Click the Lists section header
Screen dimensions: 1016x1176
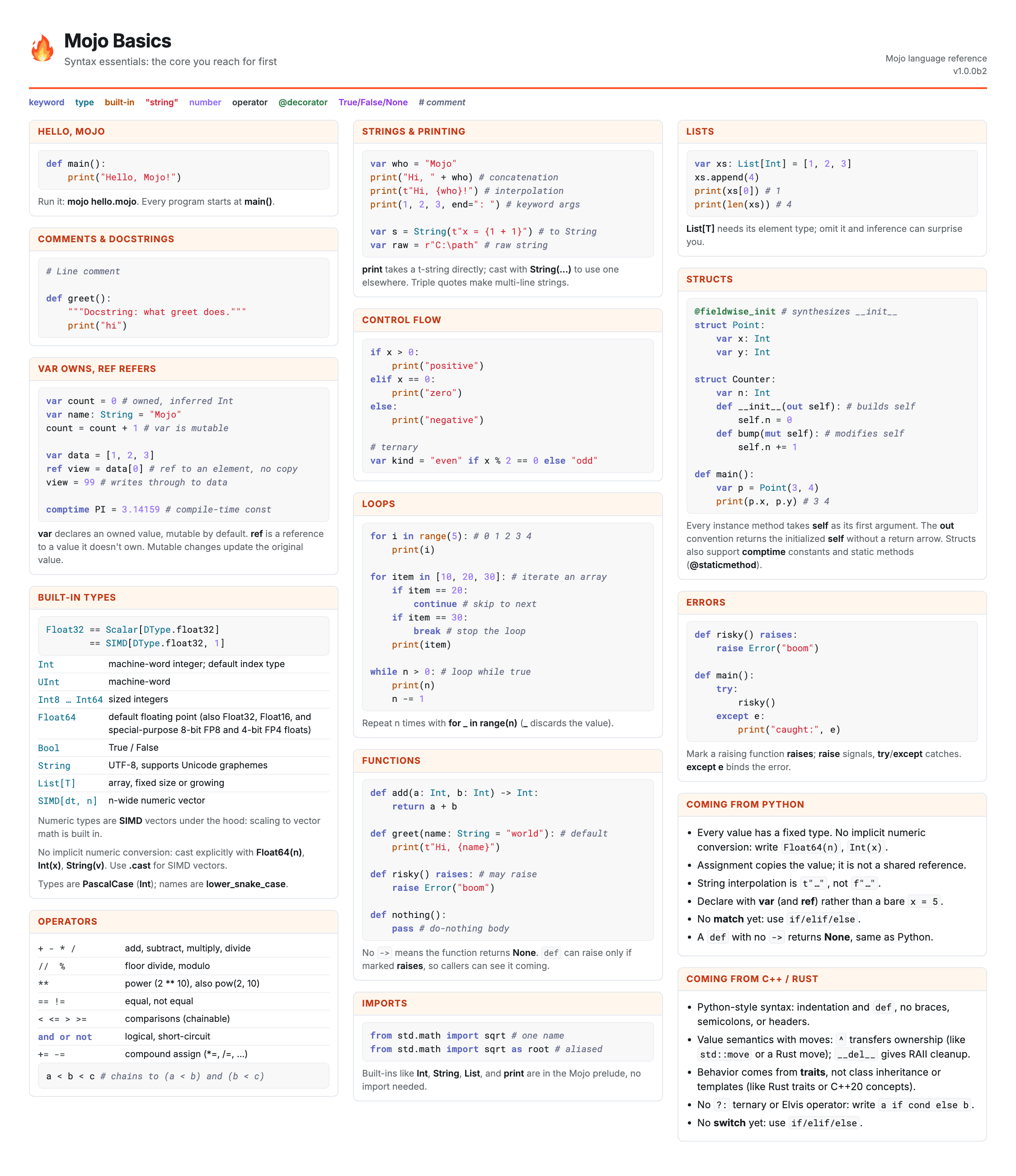point(832,132)
